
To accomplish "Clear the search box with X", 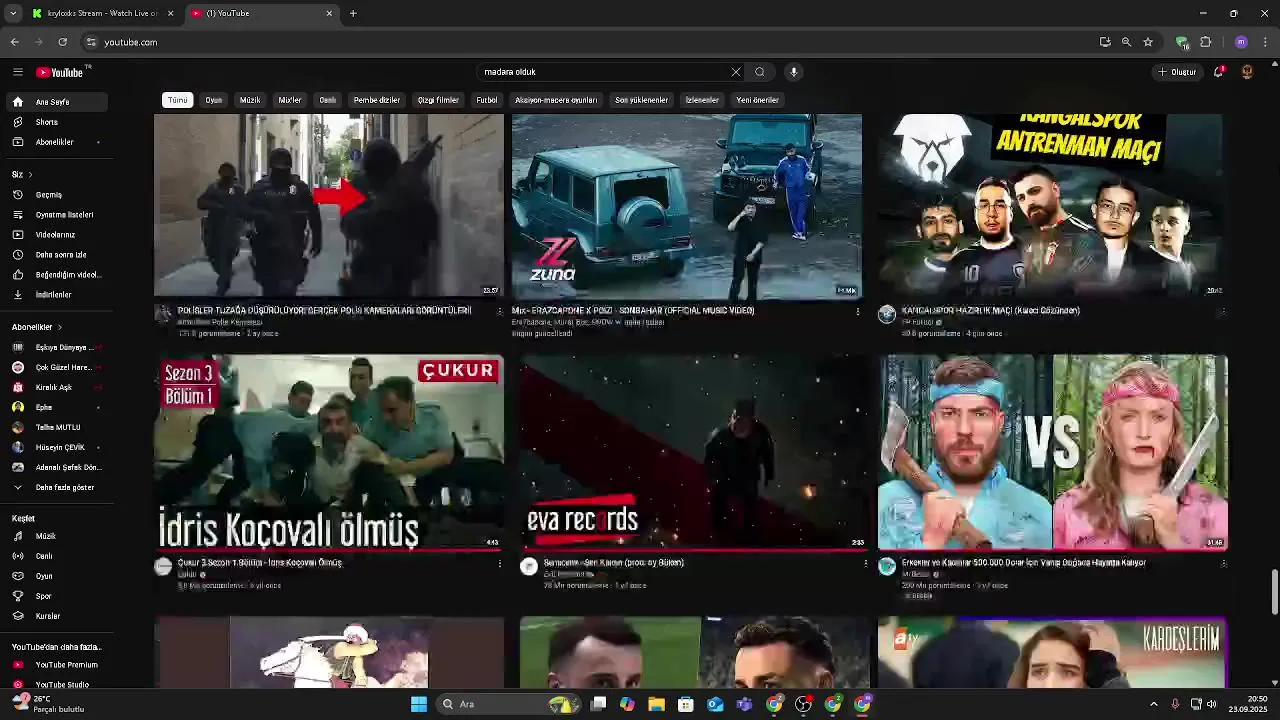I will tap(736, 72).
